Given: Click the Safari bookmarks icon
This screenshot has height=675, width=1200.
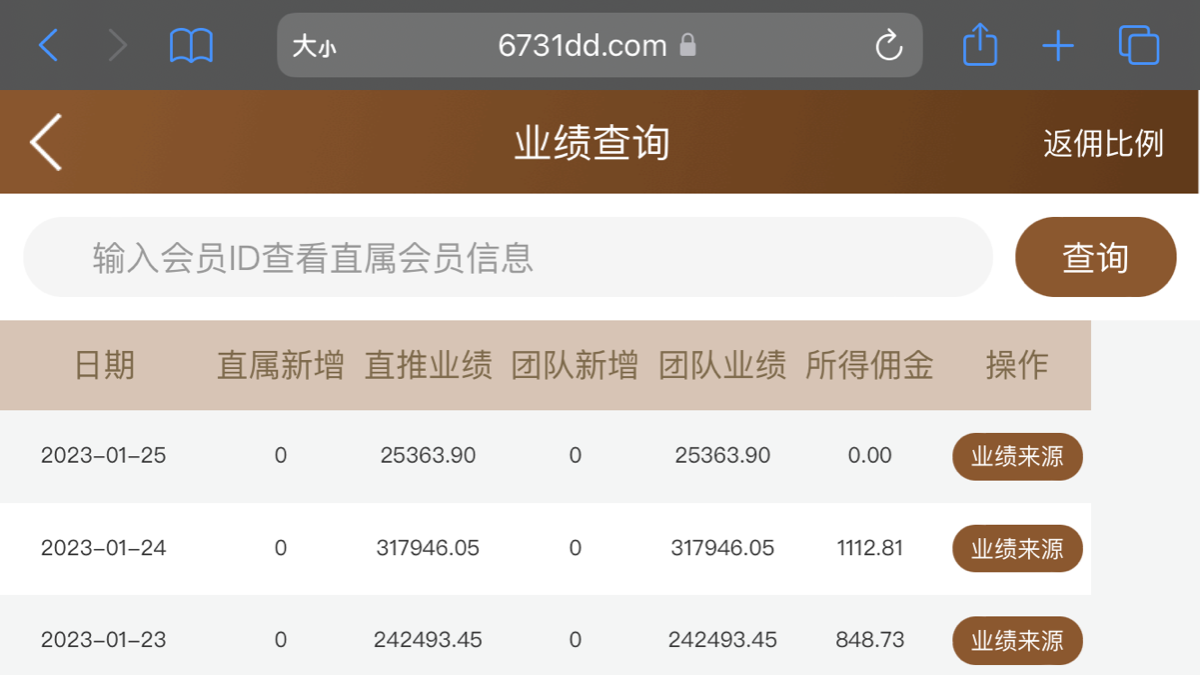Looking at the screenshot, I should (191, 44).
